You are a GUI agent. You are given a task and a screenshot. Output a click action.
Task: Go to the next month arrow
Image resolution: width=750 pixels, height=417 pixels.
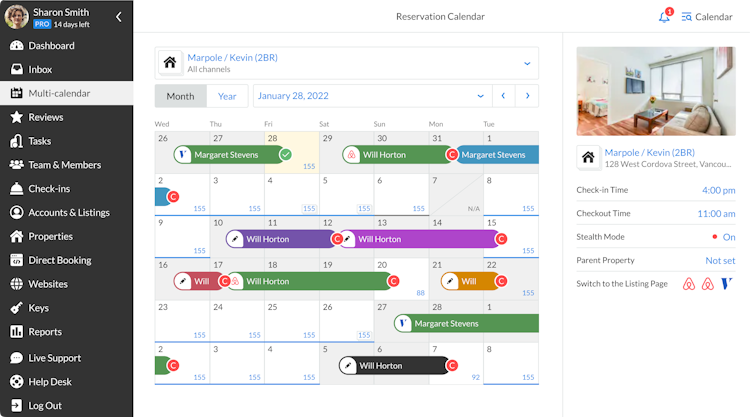(527, 96)
